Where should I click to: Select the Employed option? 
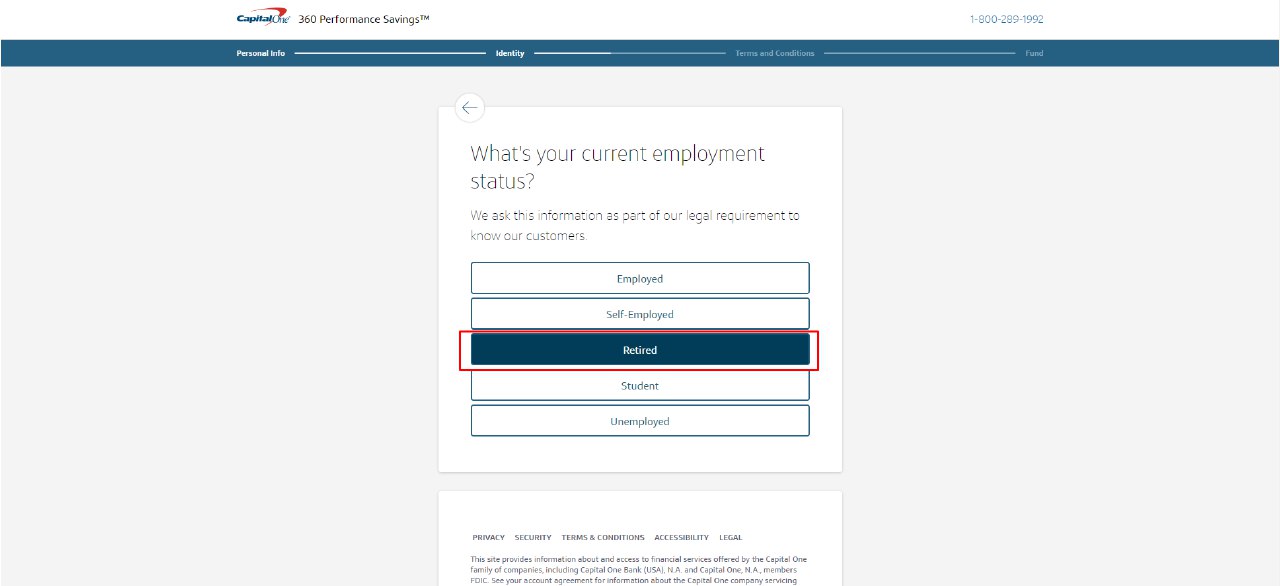point(640,278)
